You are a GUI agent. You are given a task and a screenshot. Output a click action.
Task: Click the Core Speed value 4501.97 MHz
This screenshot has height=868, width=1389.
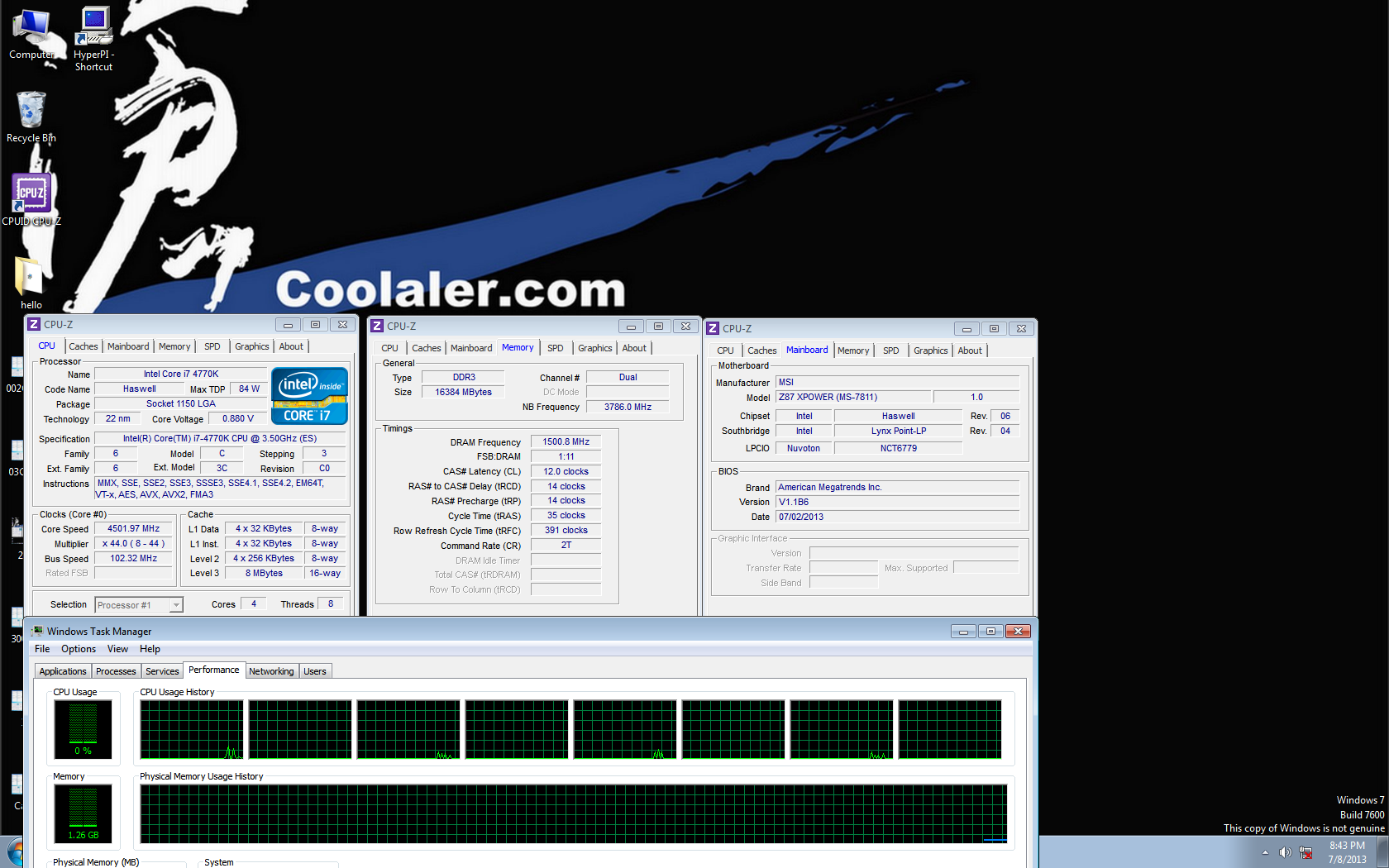tap(133, 529)
